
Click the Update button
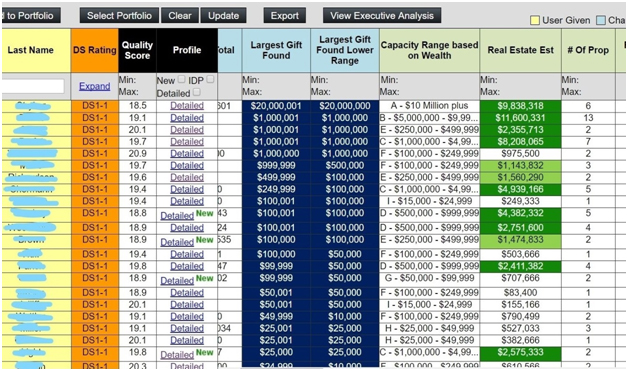pos(223,16)
